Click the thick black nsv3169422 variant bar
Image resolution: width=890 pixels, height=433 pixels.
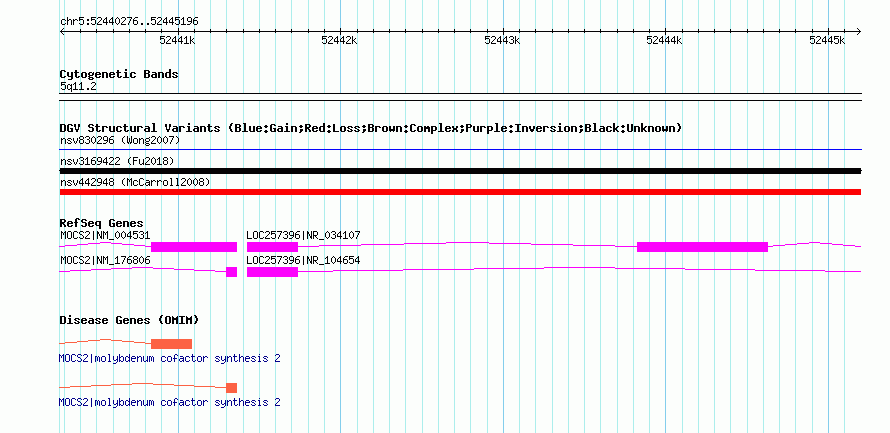click(460, 171)
